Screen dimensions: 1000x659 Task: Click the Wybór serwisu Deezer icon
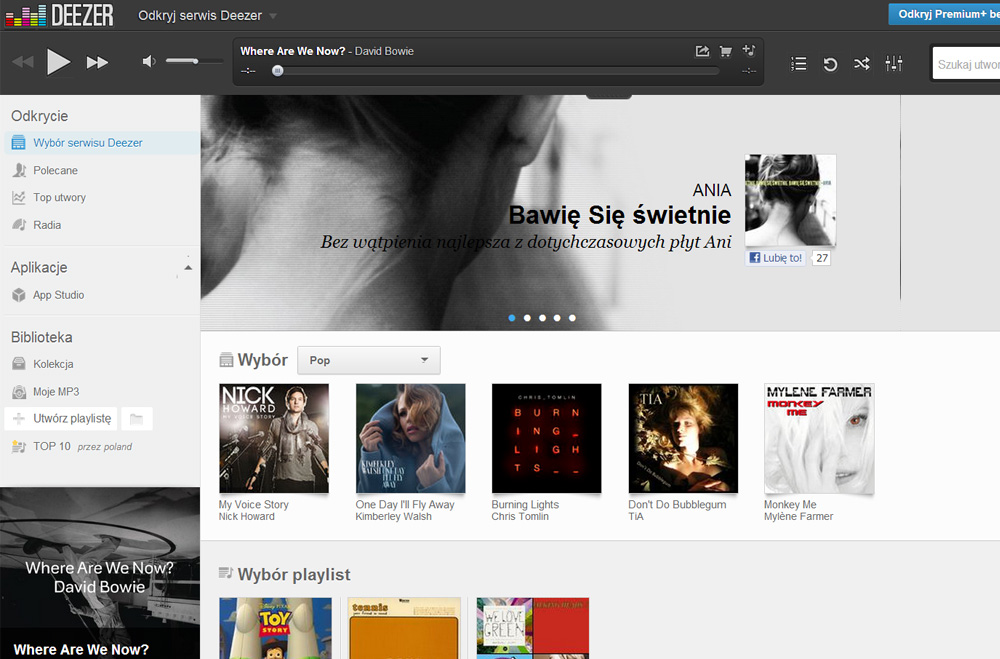(19, 143)
